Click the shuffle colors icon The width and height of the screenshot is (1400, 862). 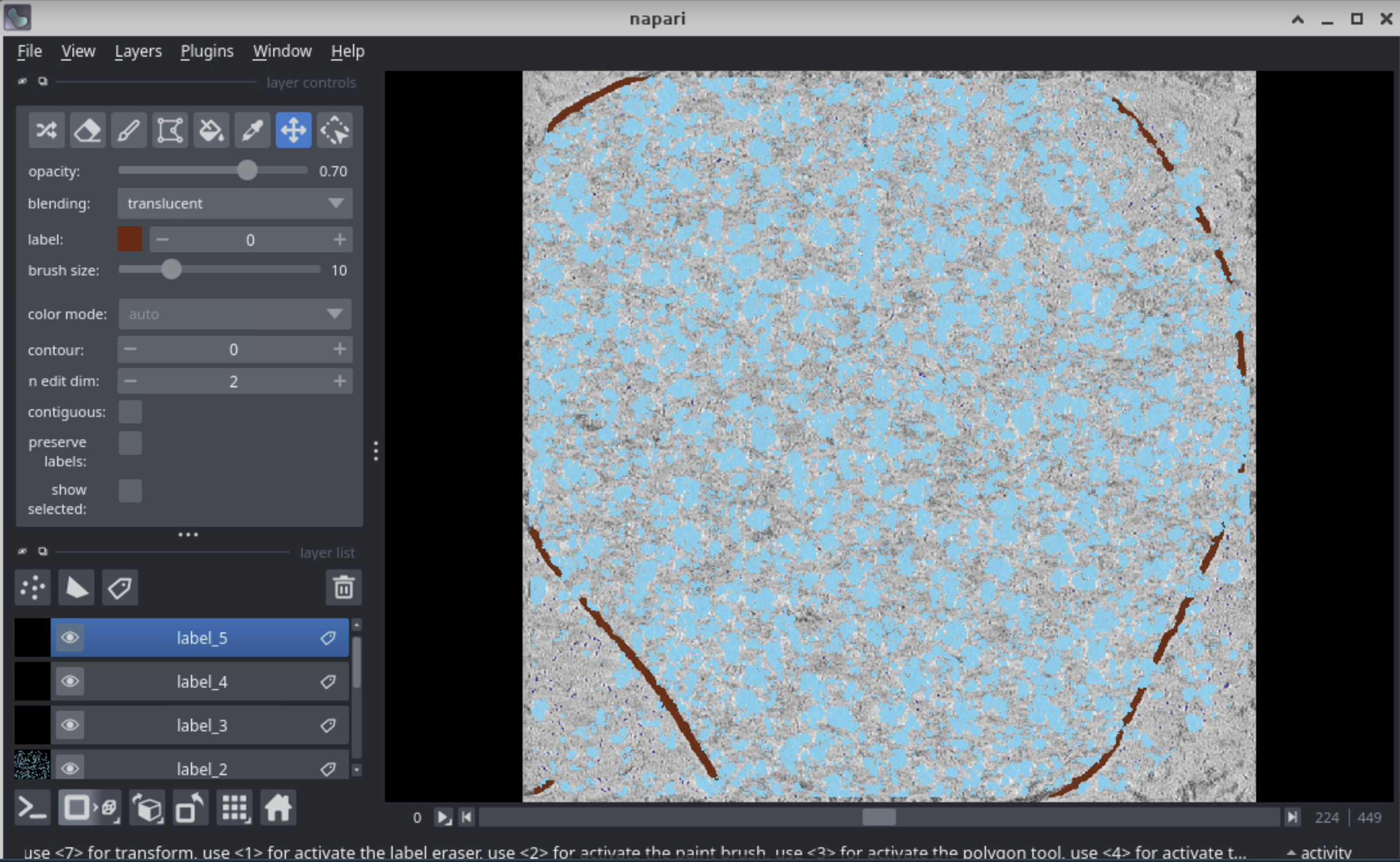46,131
